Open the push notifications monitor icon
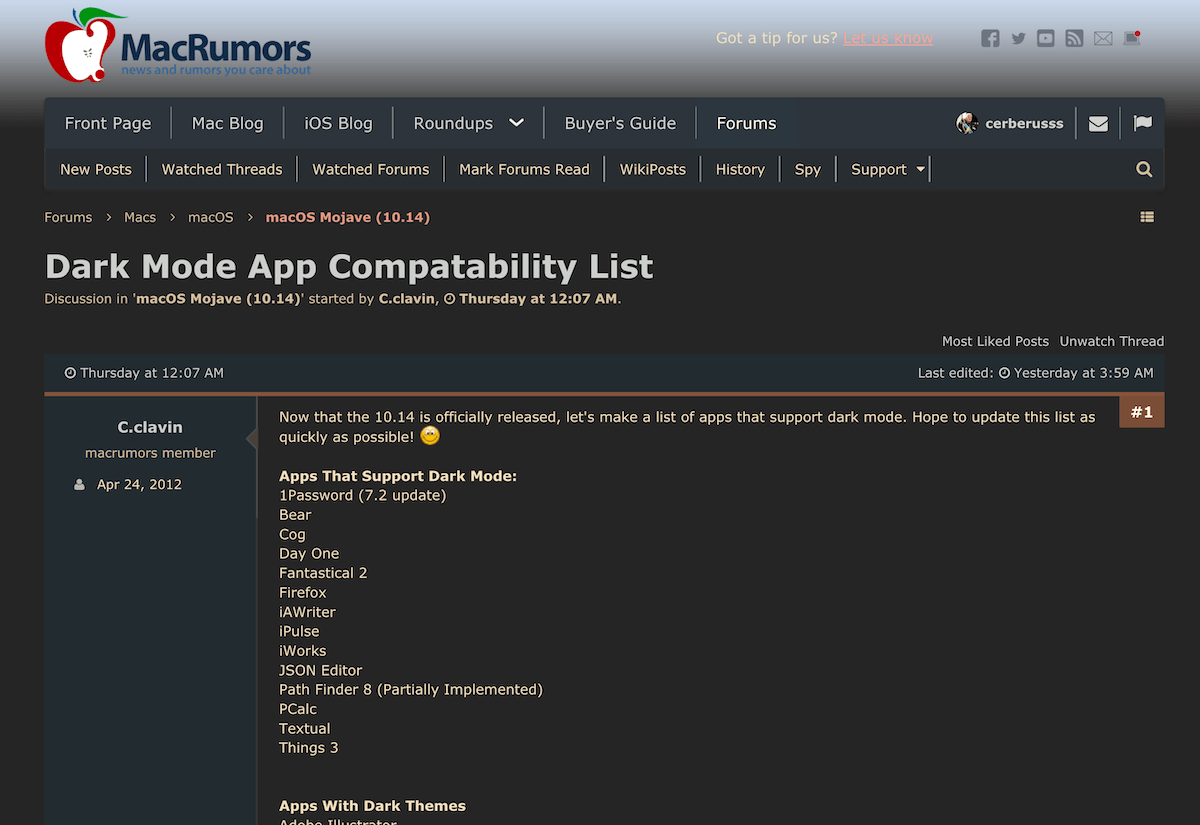 point(1132,38)
